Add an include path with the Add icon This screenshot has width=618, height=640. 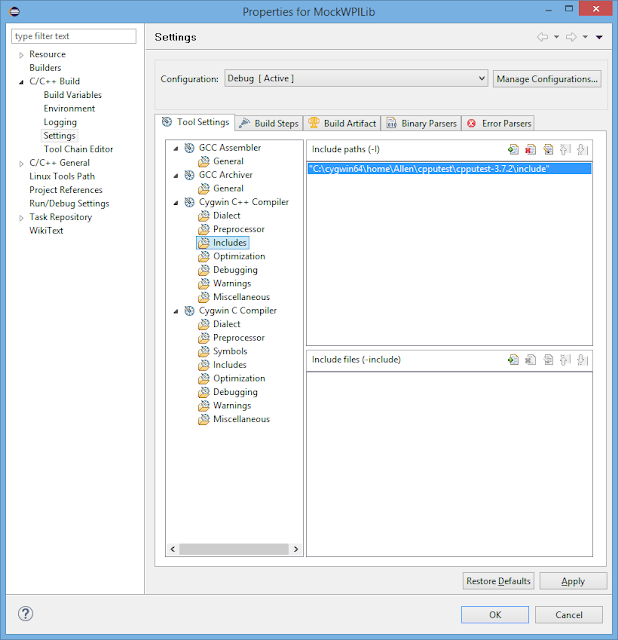513,150
